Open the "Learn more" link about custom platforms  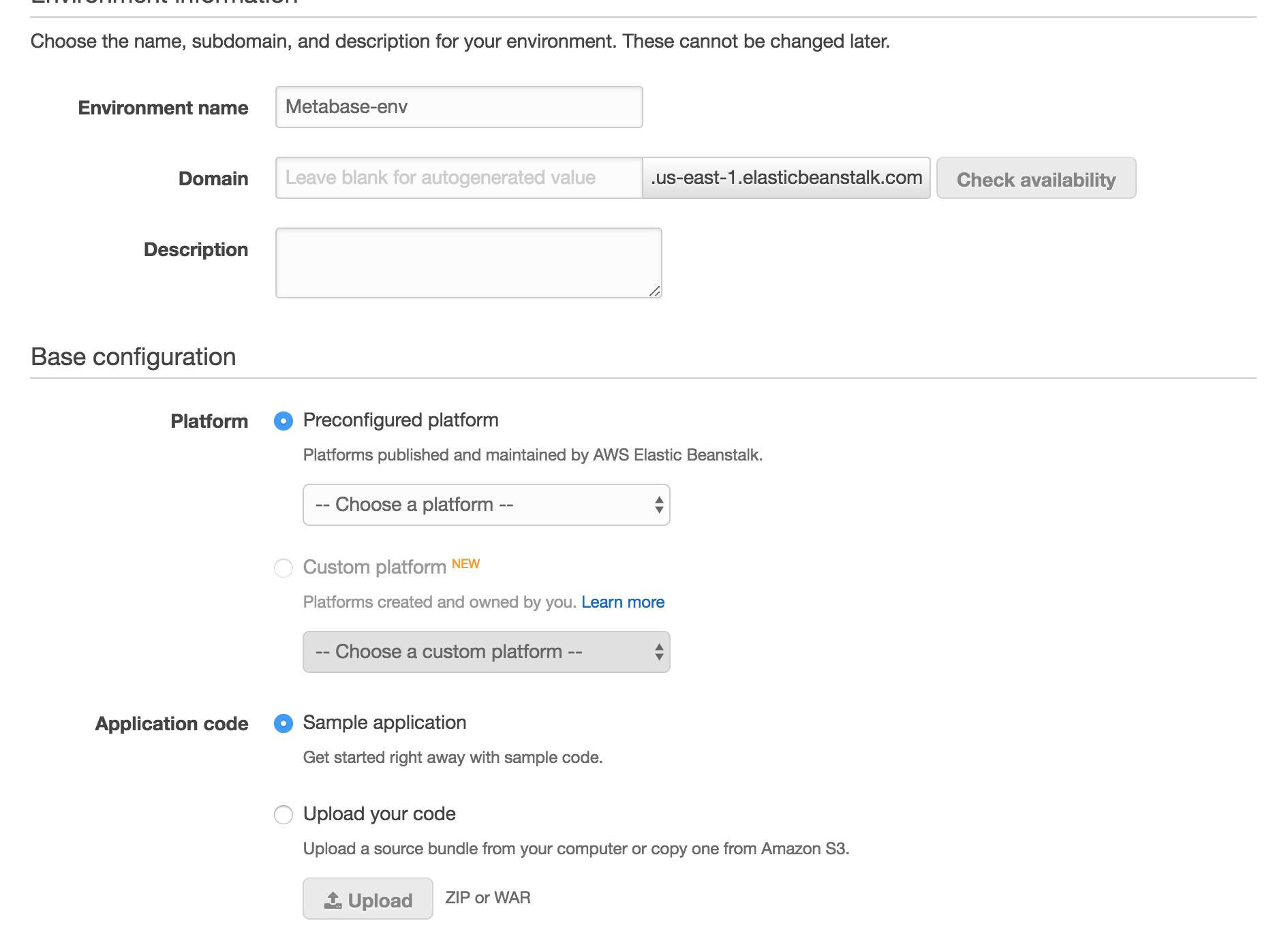(x=623, y=602)
